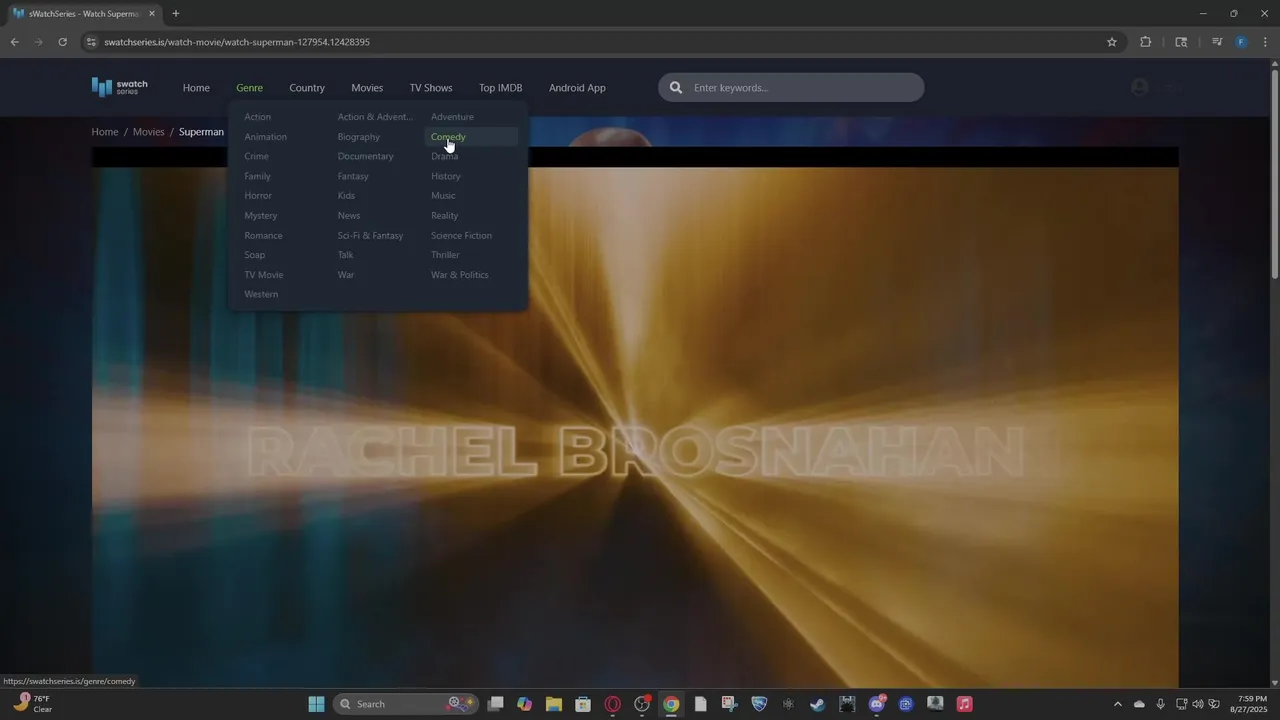Open the Chrome profile avatar F
The width and height of the screenshot is (1280, 720).
click(x=1241, y=42)
